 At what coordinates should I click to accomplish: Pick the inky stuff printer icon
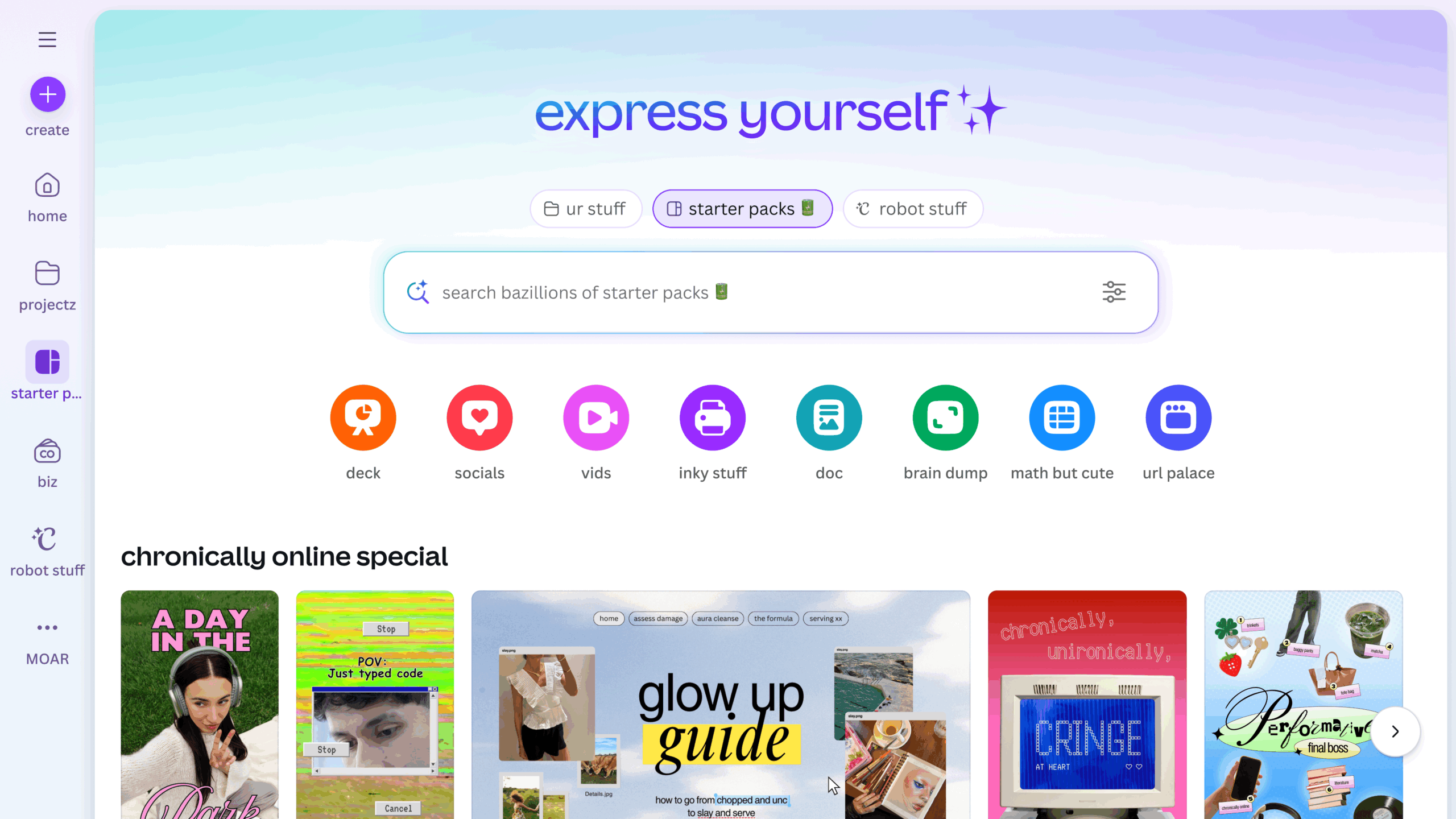point(713,418)
